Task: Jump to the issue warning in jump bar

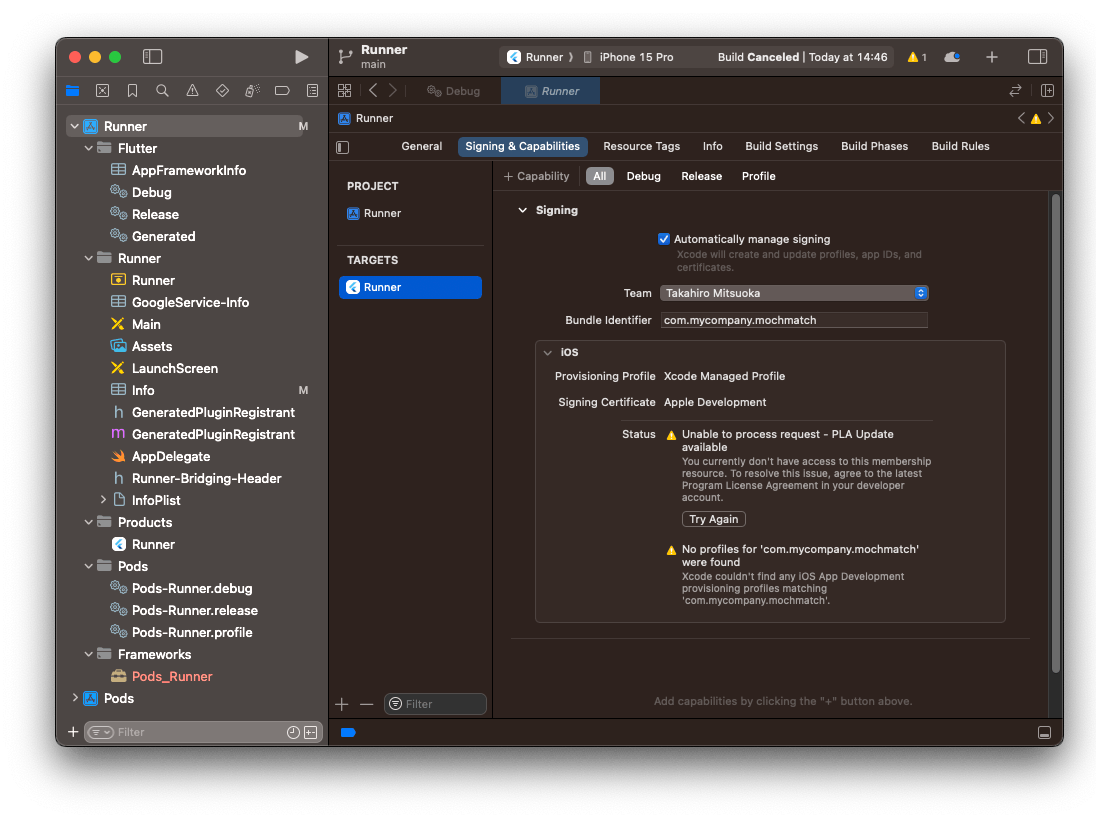Action: (x=1036, y=118)
